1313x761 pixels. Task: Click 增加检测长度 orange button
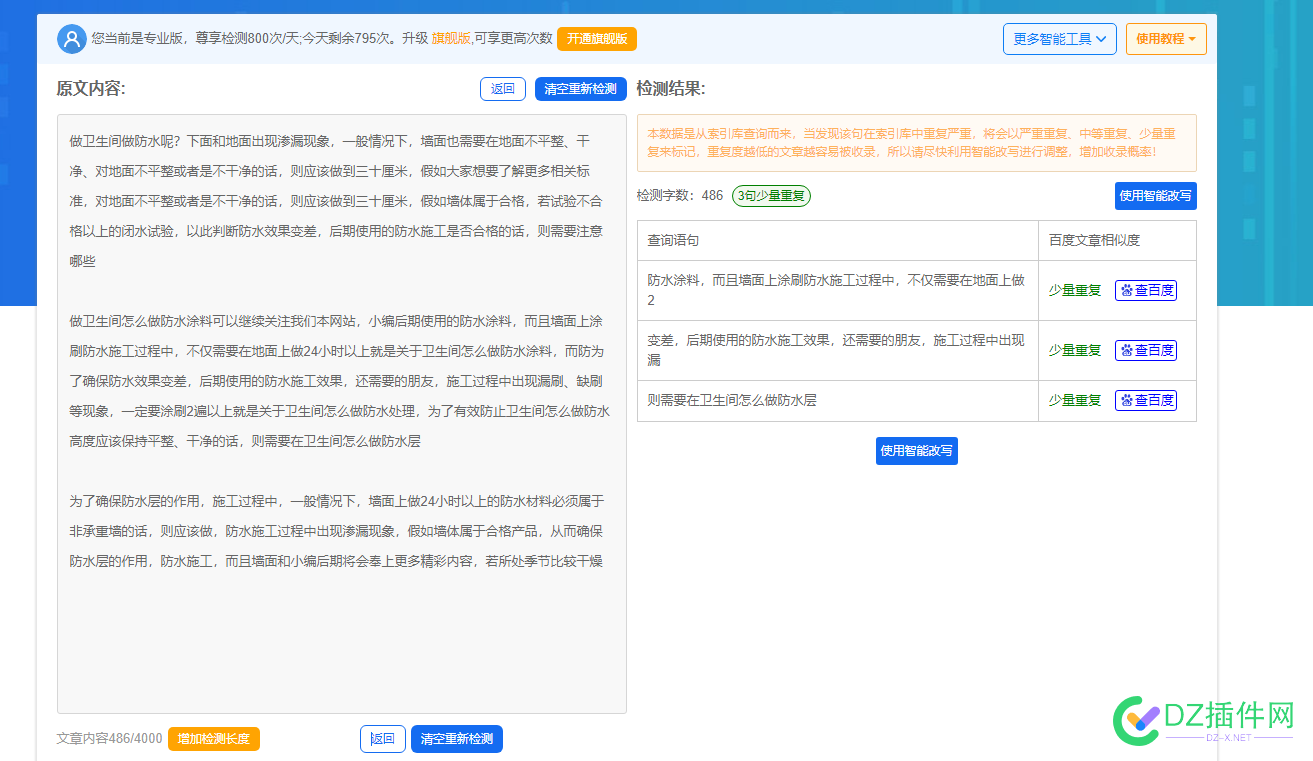point(214,739)
